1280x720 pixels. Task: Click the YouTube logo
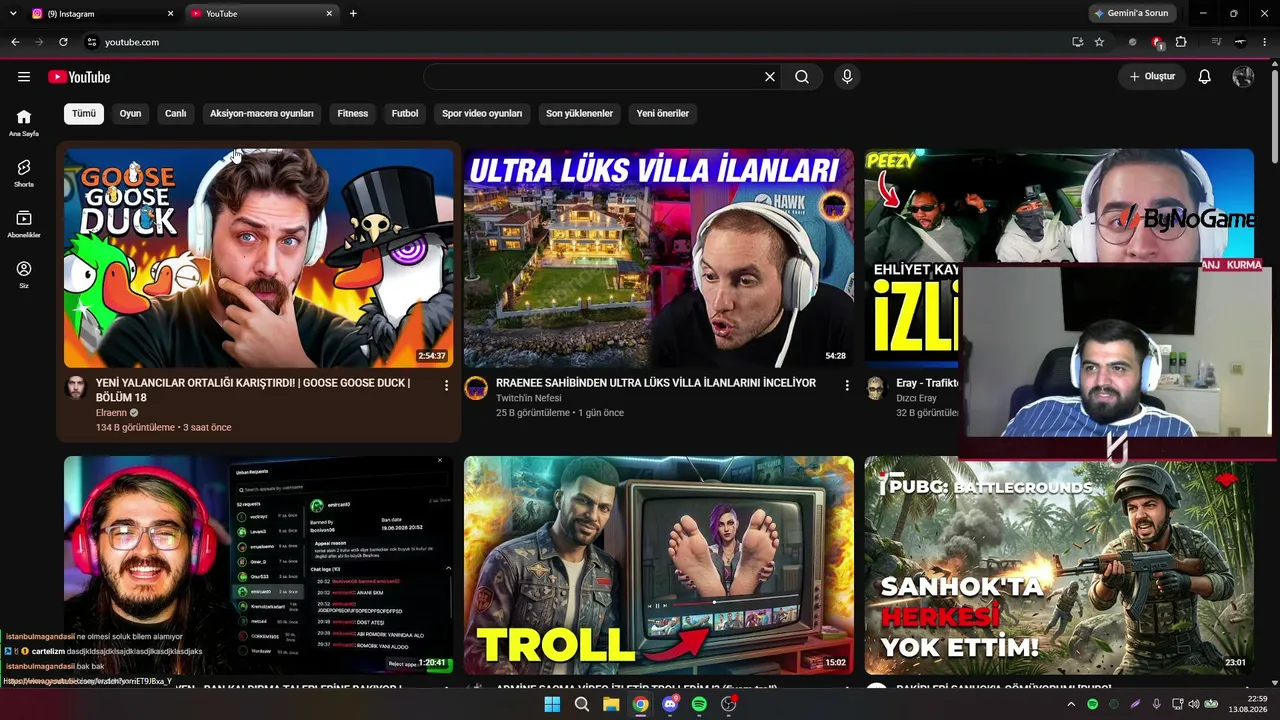[79, 77]
